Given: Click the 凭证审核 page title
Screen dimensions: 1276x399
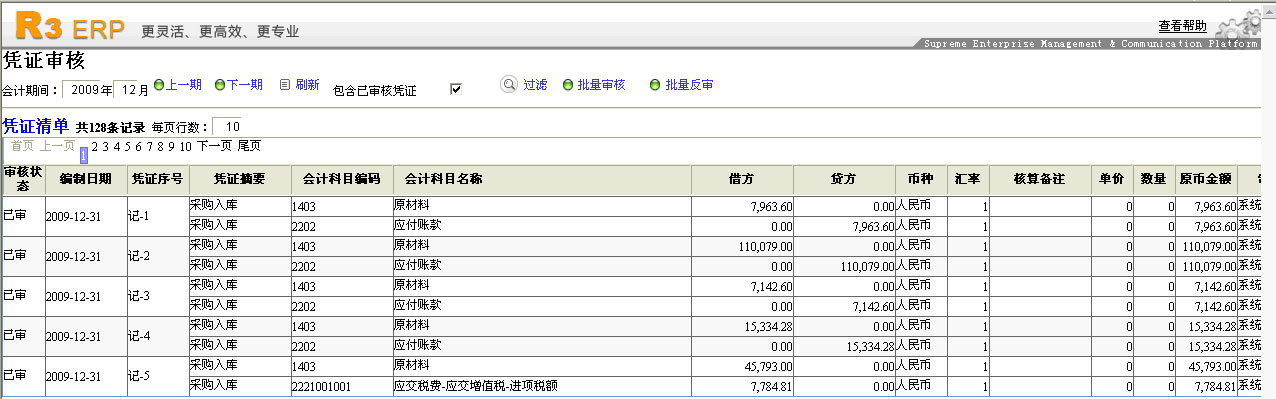Looking at the screenshot, I should 44,60.
